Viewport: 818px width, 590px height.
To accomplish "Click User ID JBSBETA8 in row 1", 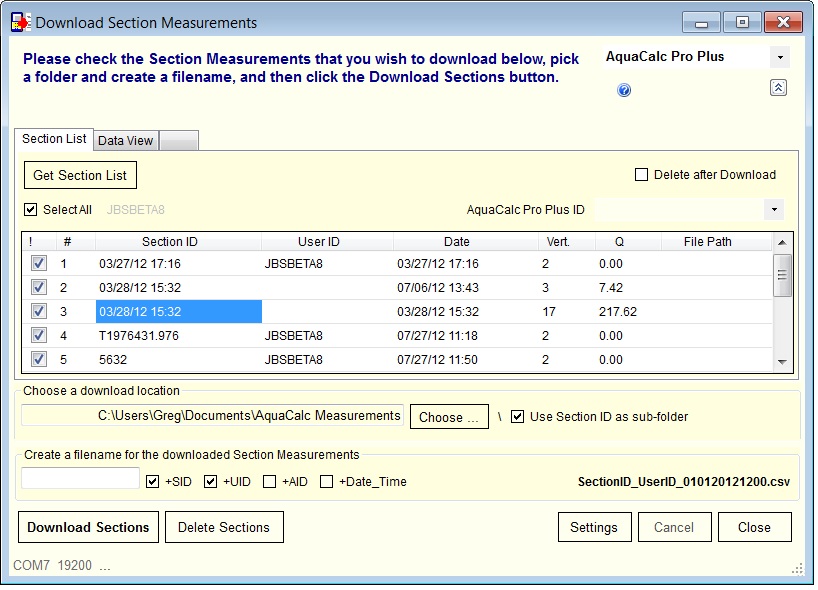I will click(294, 263).
